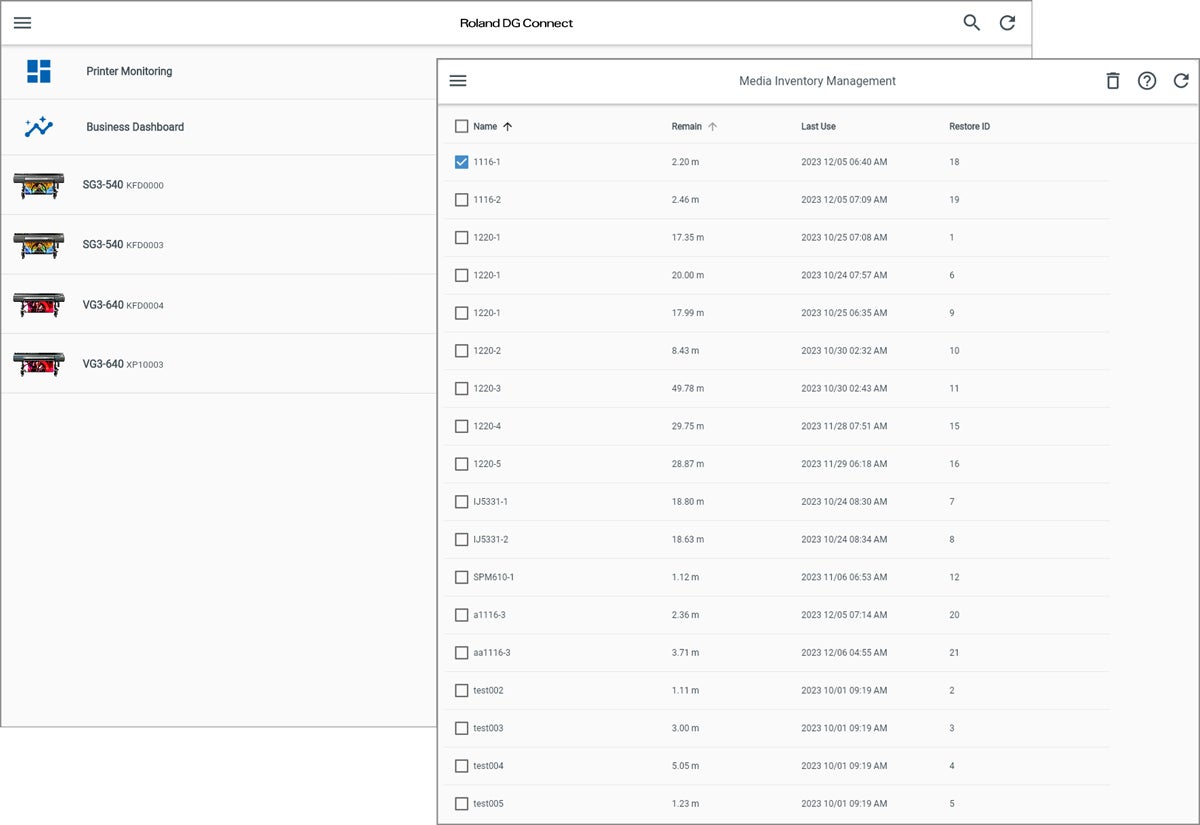Screen dimensions: 1200x825
Task: Refresh the Media Inventory Management list
Action: (1181, 81)
